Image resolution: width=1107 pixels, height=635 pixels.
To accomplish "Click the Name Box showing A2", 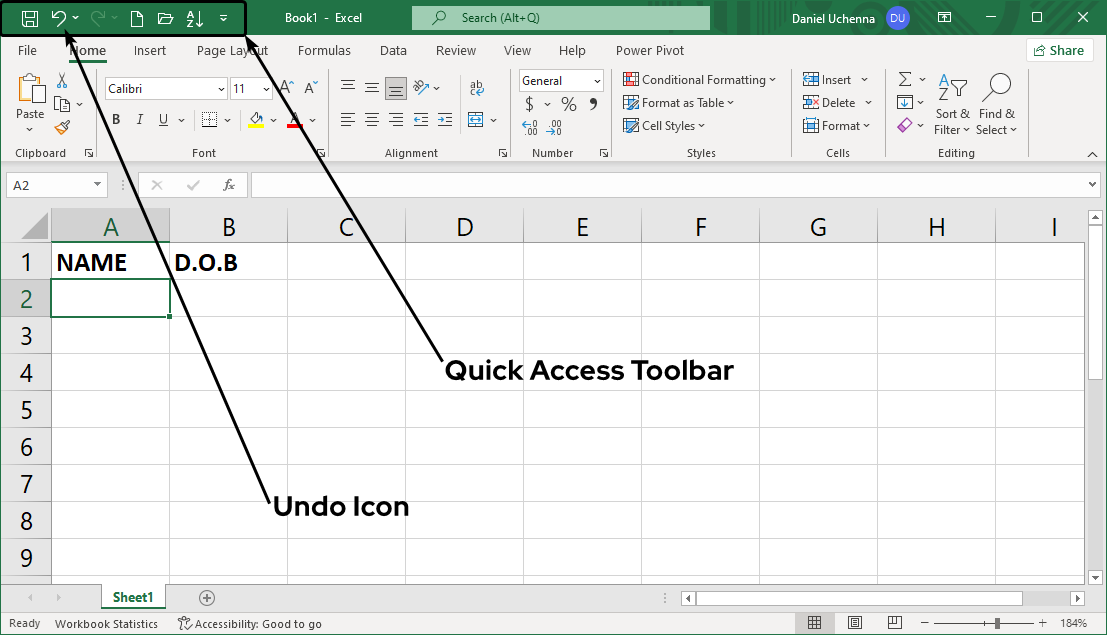I will [50, 185].
